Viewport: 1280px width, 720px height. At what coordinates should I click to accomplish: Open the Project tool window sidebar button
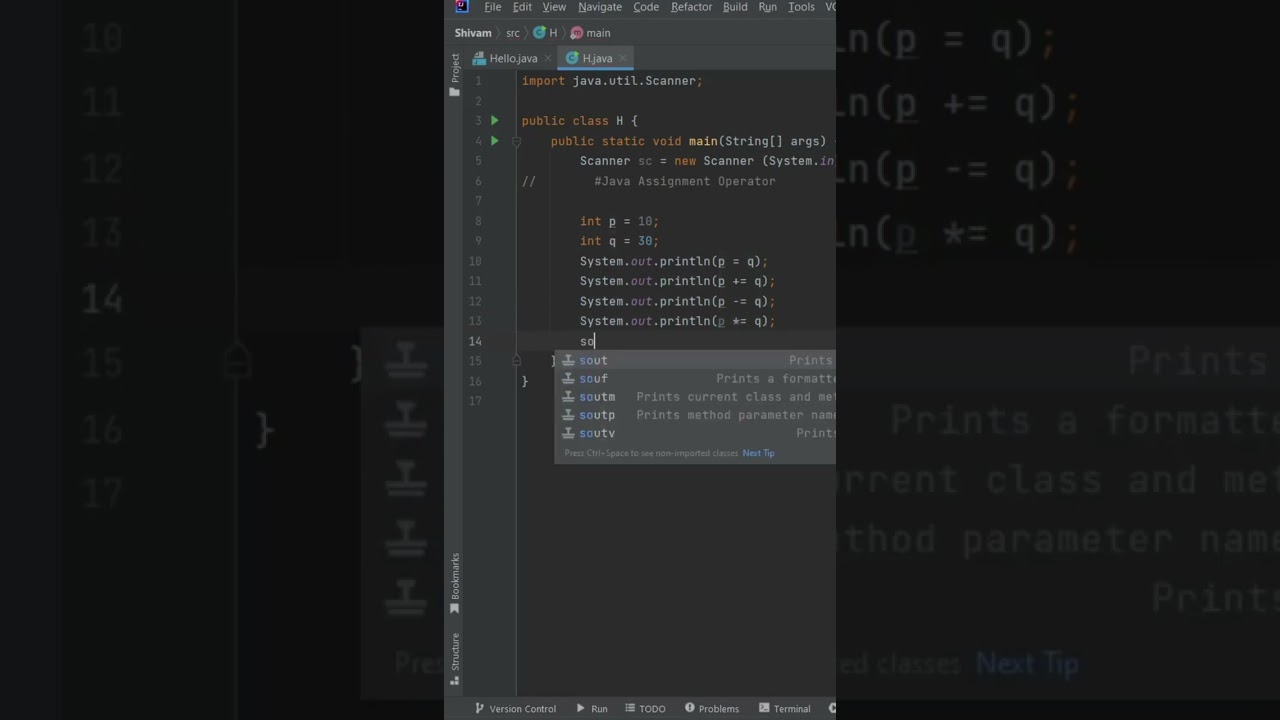455,76
